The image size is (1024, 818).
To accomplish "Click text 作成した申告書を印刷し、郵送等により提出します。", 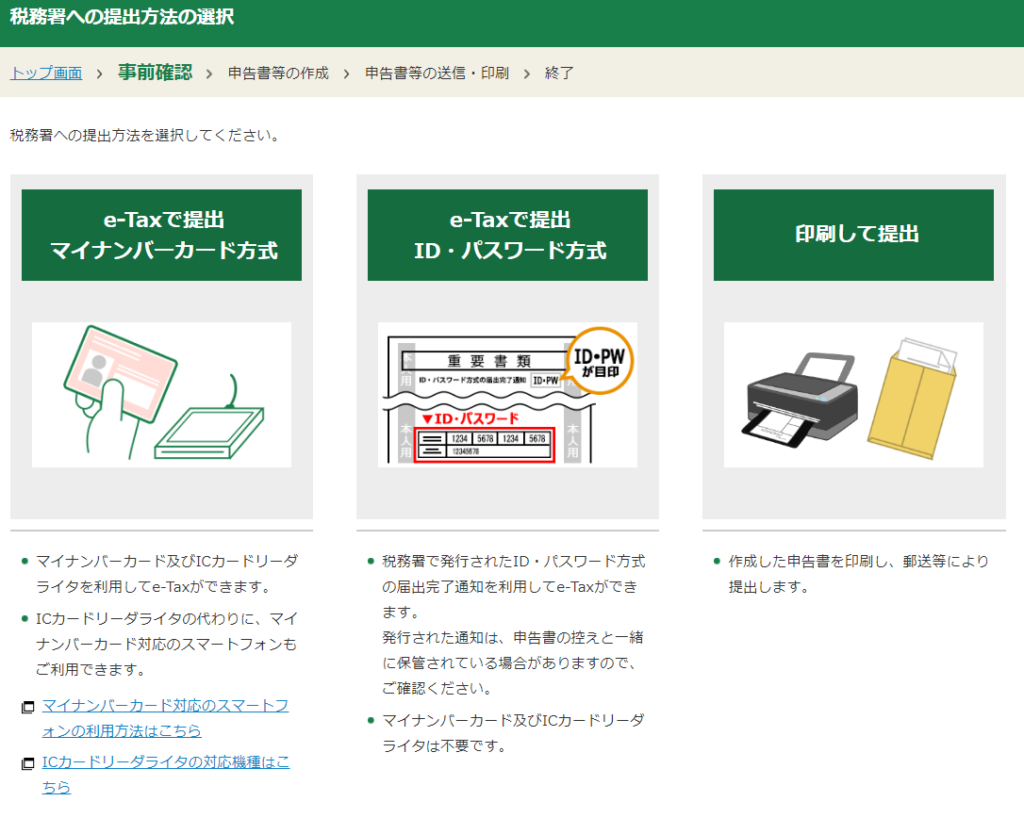I will coord(859,574).
